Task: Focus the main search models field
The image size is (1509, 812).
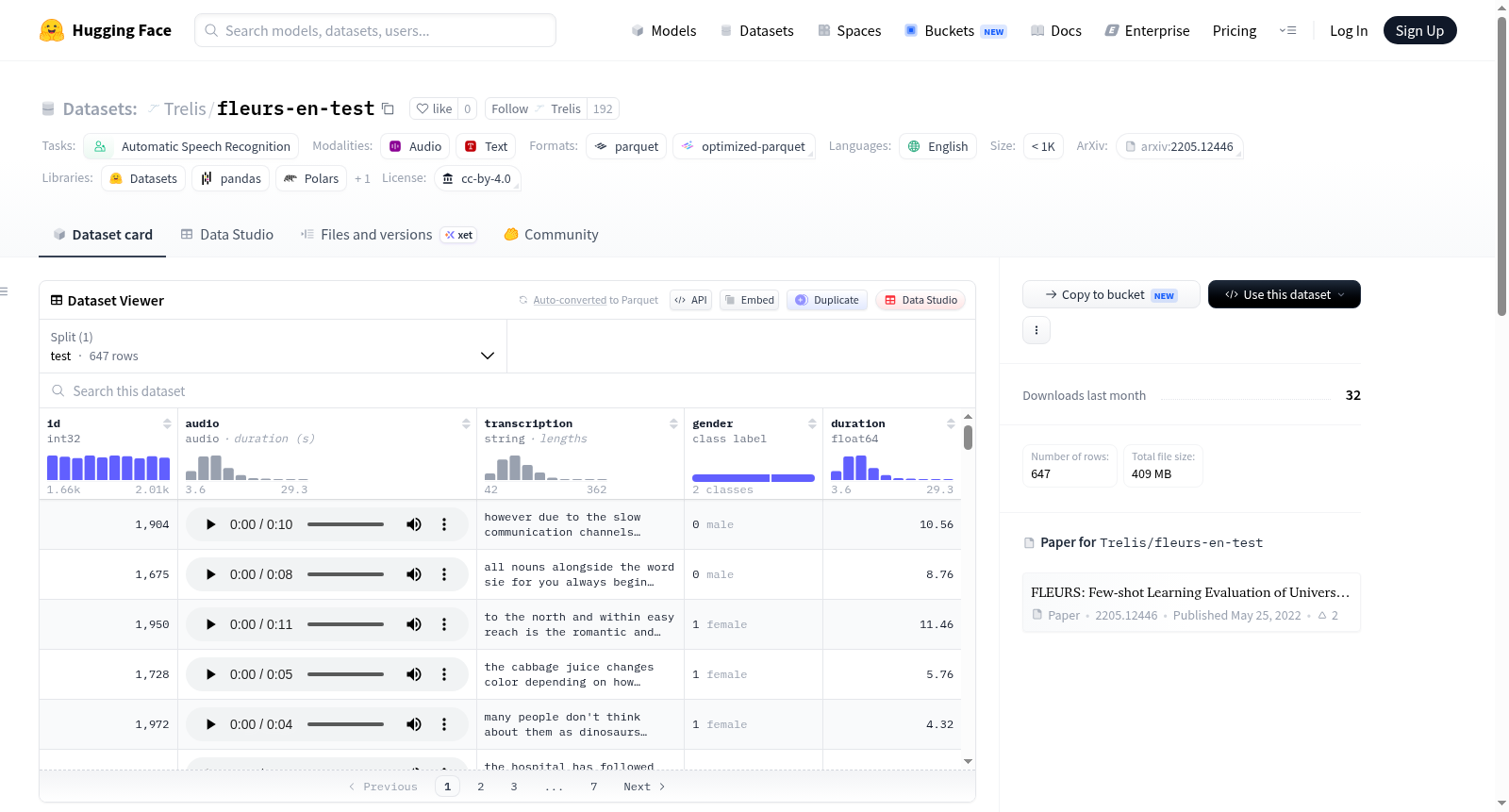Action: [x=375, y=30]
